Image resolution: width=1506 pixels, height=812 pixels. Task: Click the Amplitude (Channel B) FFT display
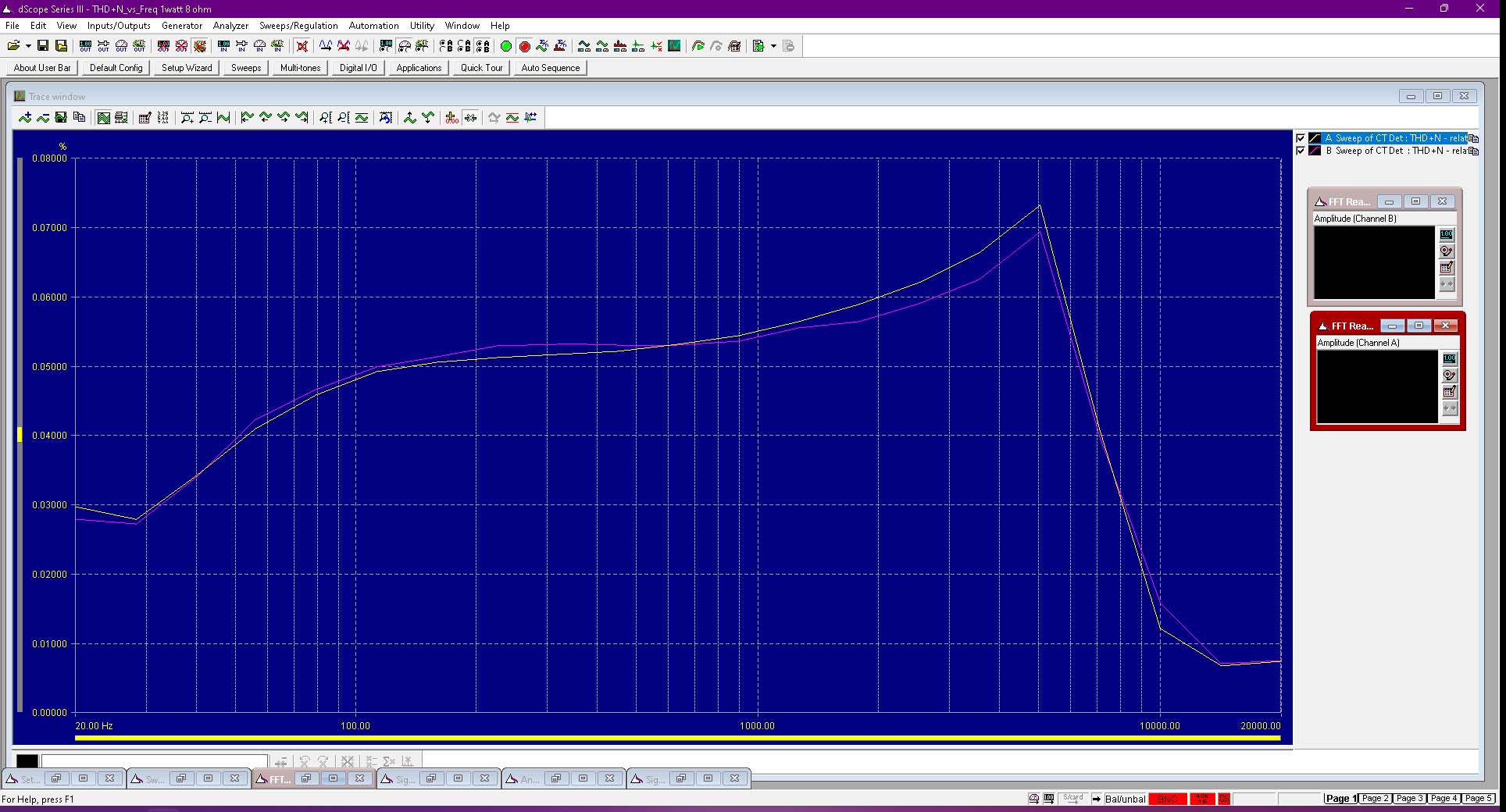[x=1374, y=262]
